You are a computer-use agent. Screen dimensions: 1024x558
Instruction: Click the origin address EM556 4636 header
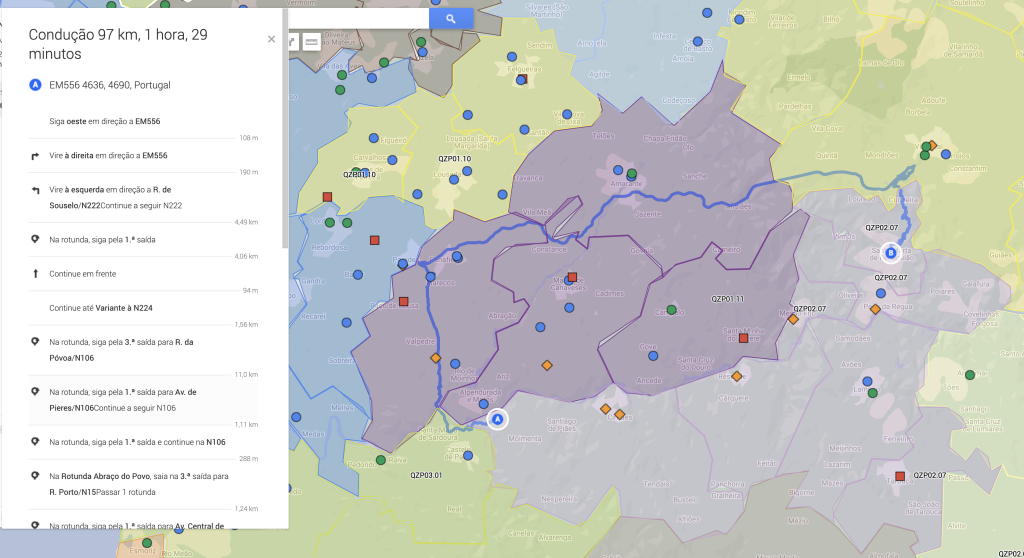(x=110, y=85)
